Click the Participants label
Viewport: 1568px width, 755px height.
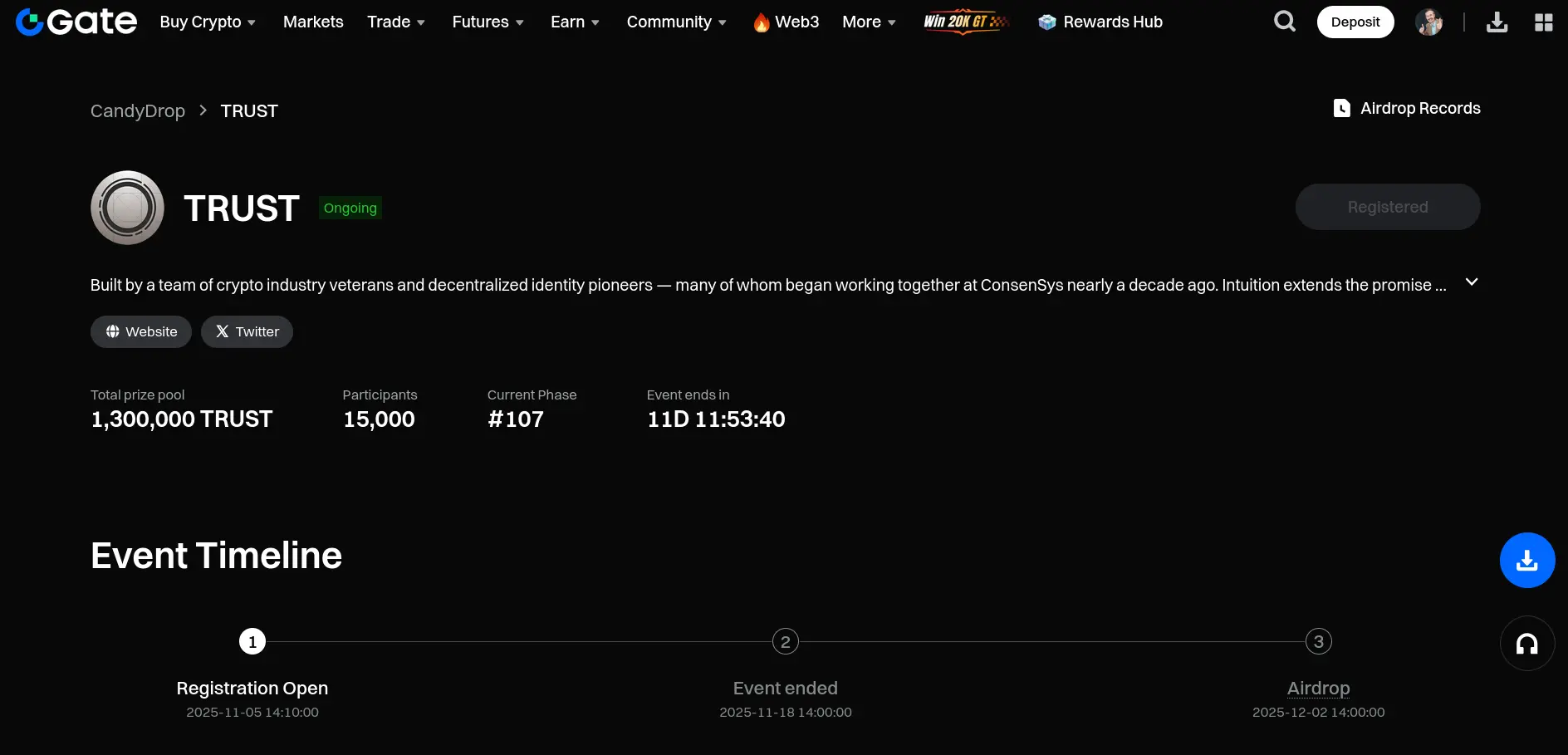pyautogui.click(x=380, y=395)
